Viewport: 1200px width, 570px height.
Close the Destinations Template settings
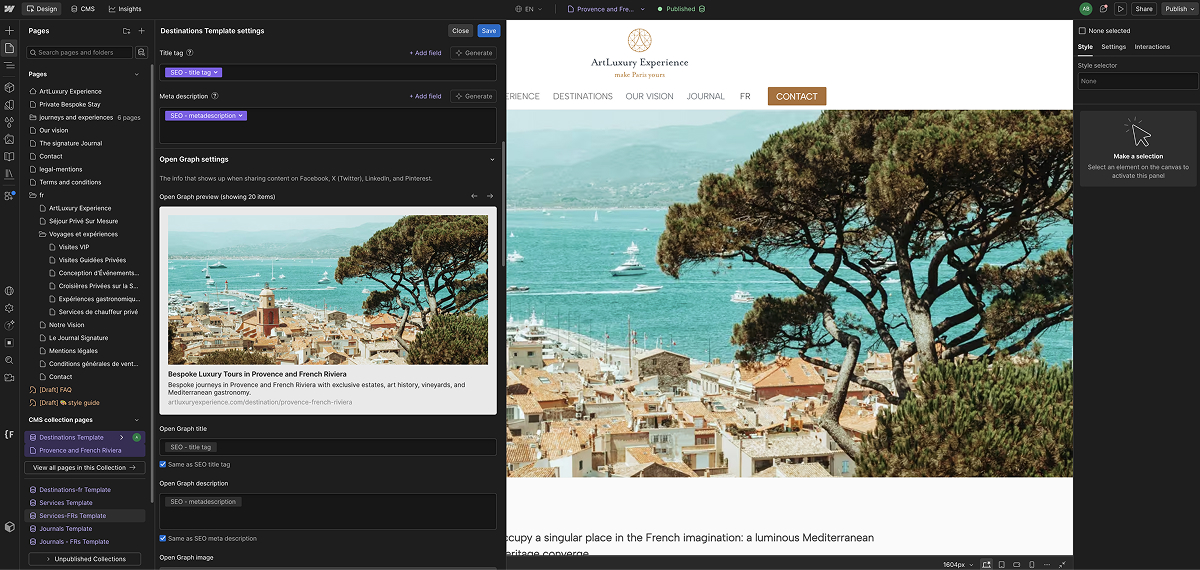[460, 31]
